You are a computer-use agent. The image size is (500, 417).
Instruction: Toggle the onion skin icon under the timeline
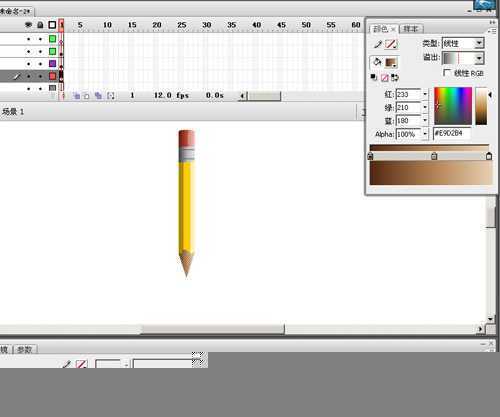click(76, 96)
